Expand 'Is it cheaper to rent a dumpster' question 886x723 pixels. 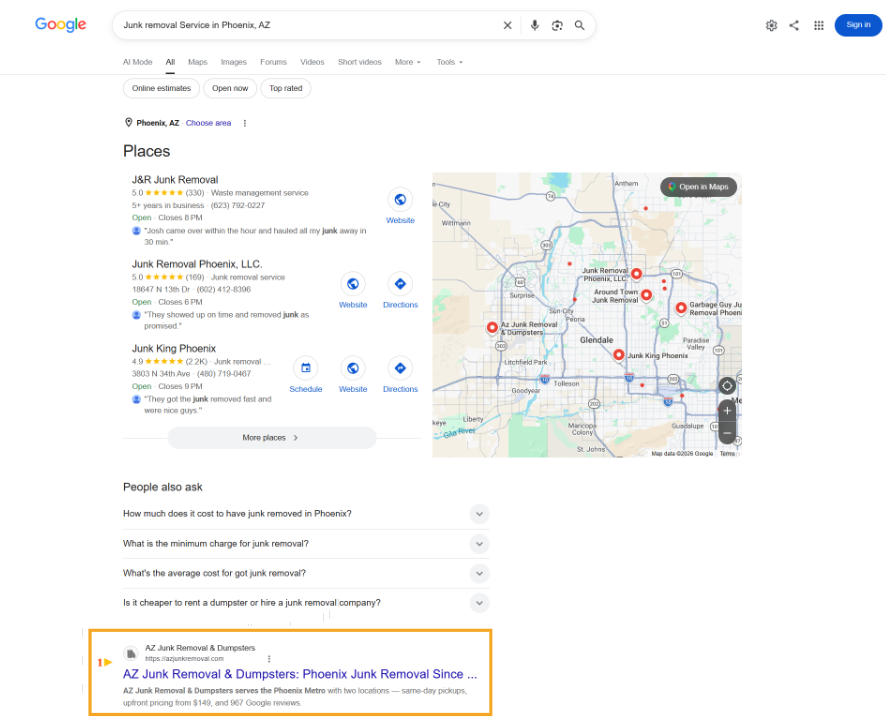[x=479, y=603]
